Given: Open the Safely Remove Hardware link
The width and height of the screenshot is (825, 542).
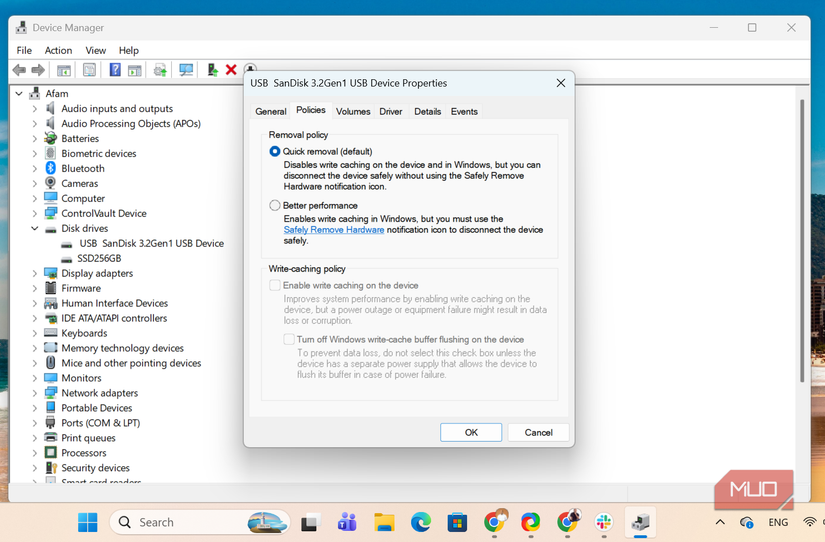Looking at the screenshot, I should pos(334,230).
